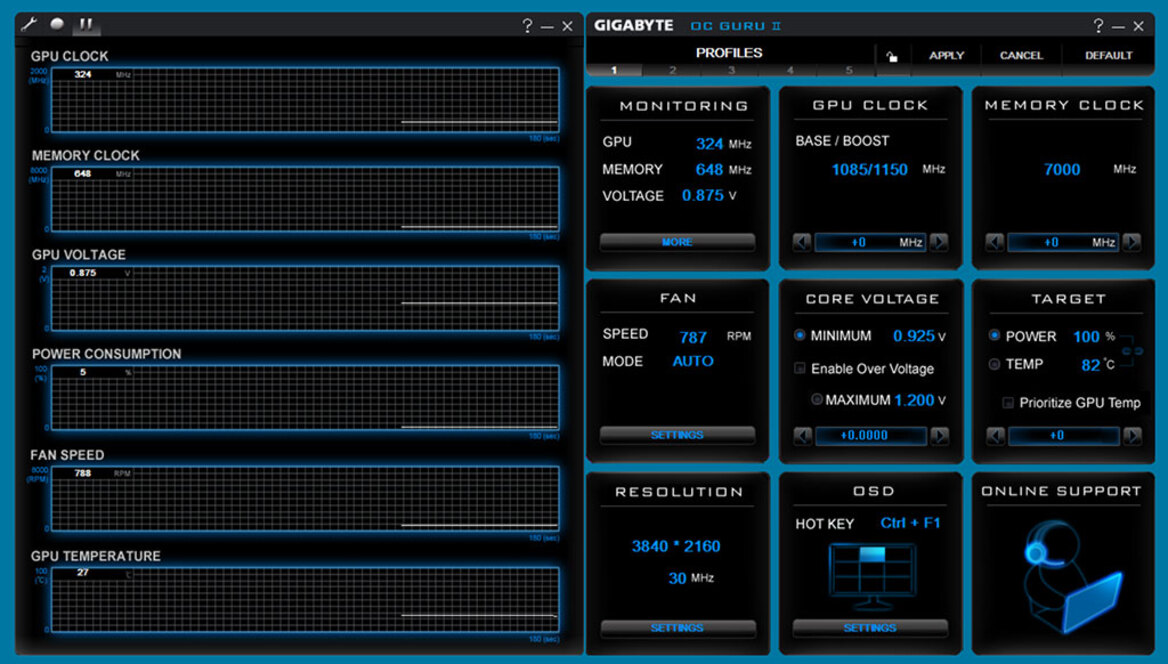Viewport: 1168px width, 664px height.
Task: Switch to profile 4 tab
Action: (790, 70)
